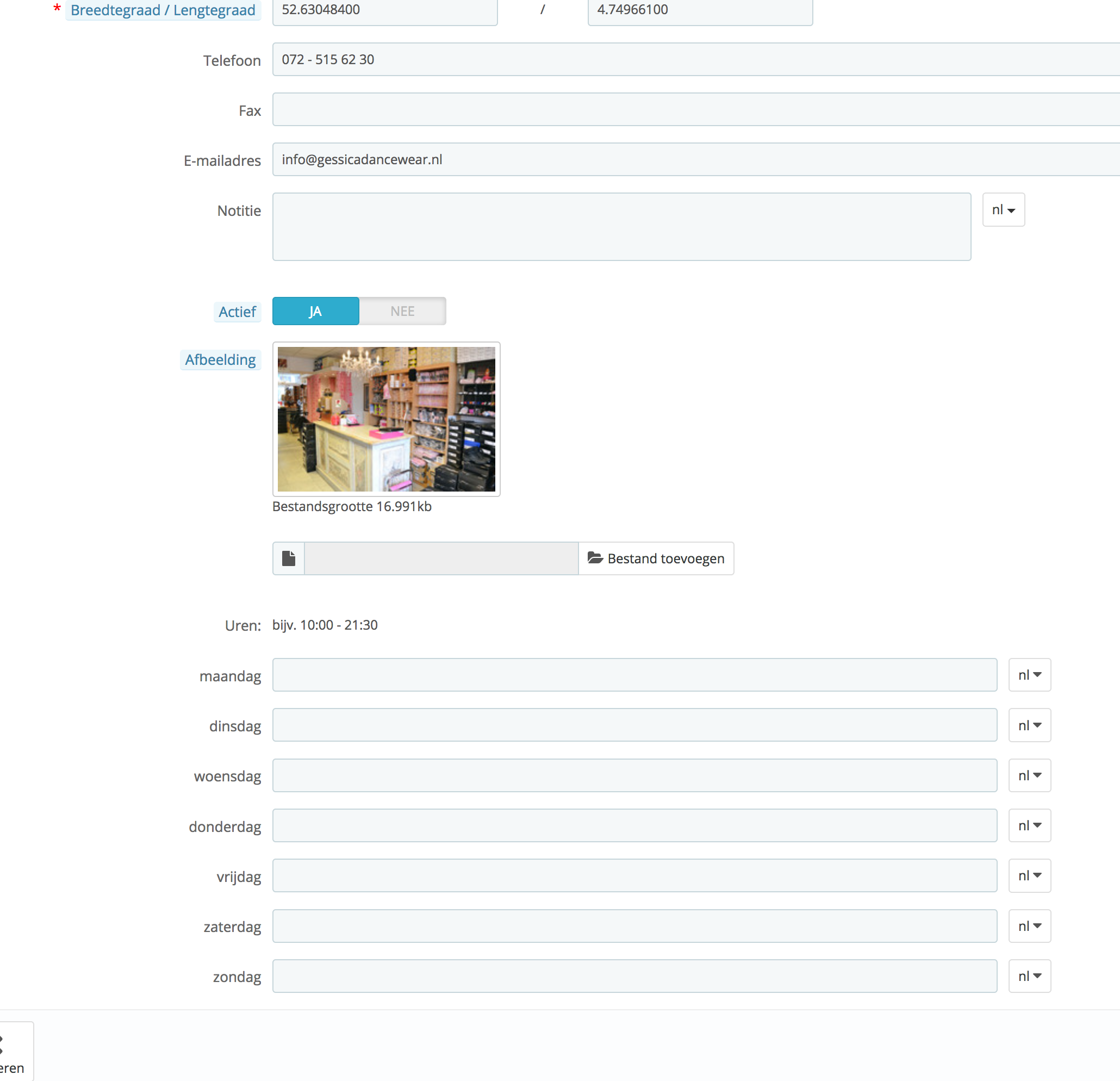Click the Afbeelding label
Viewport: 1120px width, 1081px height.
click(x=220, y=359)
